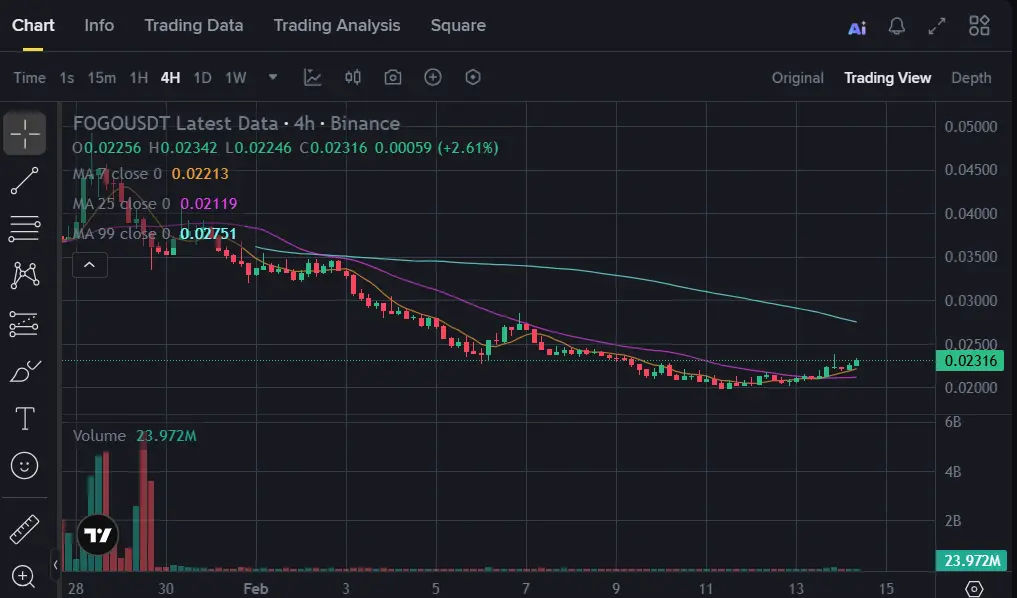Select the 1H interval
The width and height of the screenshot is (1017, 598).
click(x=139, y=78)
